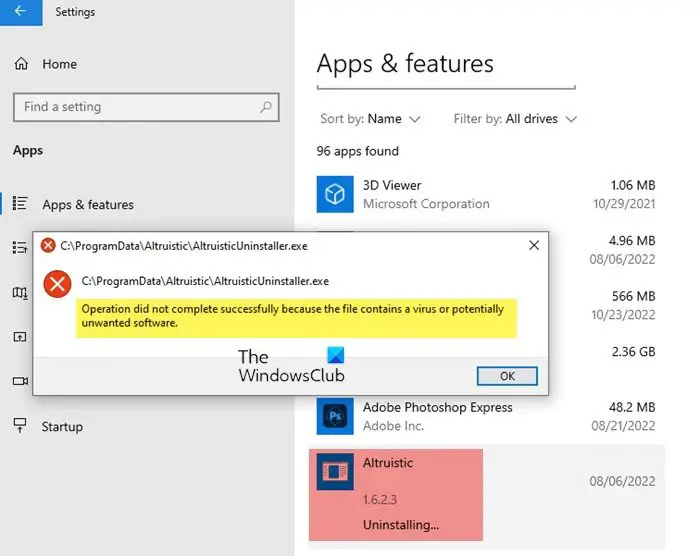The width and height of the screenshot is (700, 556).
Task: Click the 566 MB size value
Action: pos(633,296)
